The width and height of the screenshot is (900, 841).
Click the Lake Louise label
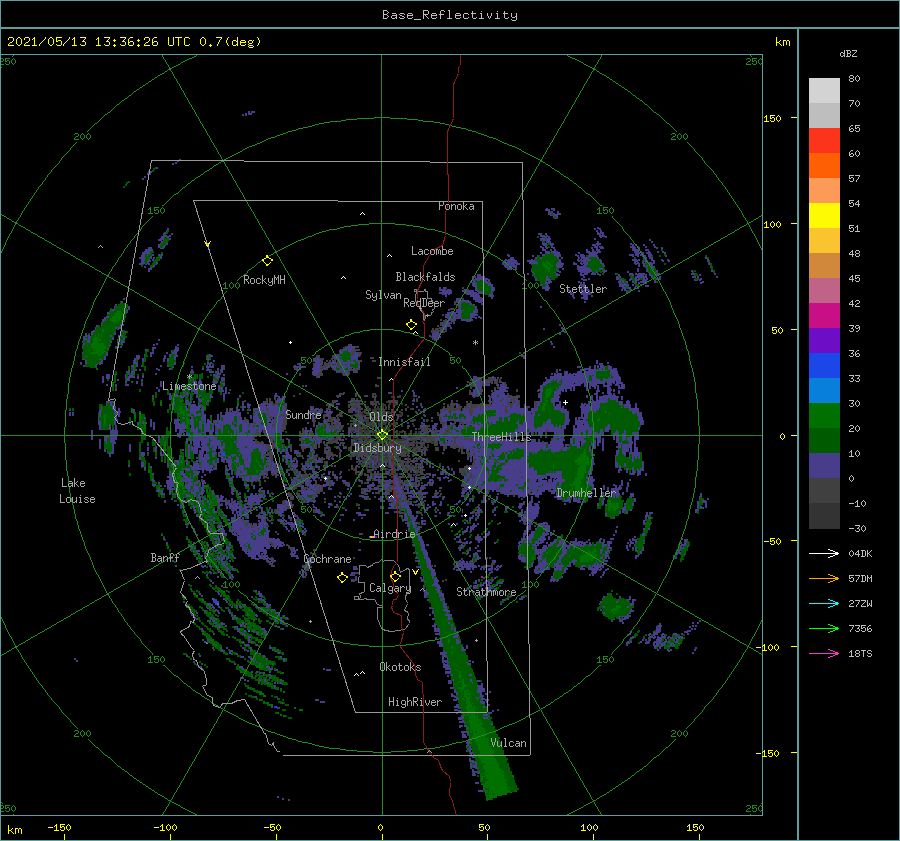(77, 491)
